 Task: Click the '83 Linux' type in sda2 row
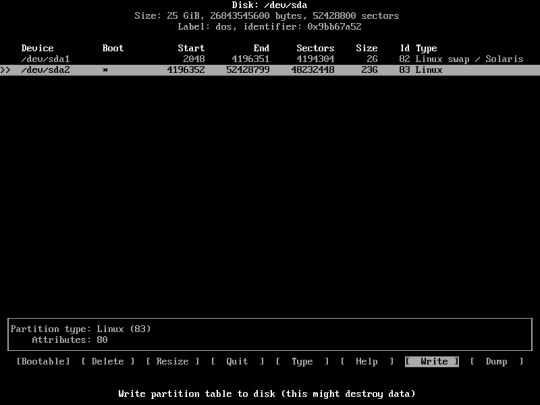point(420,70)
